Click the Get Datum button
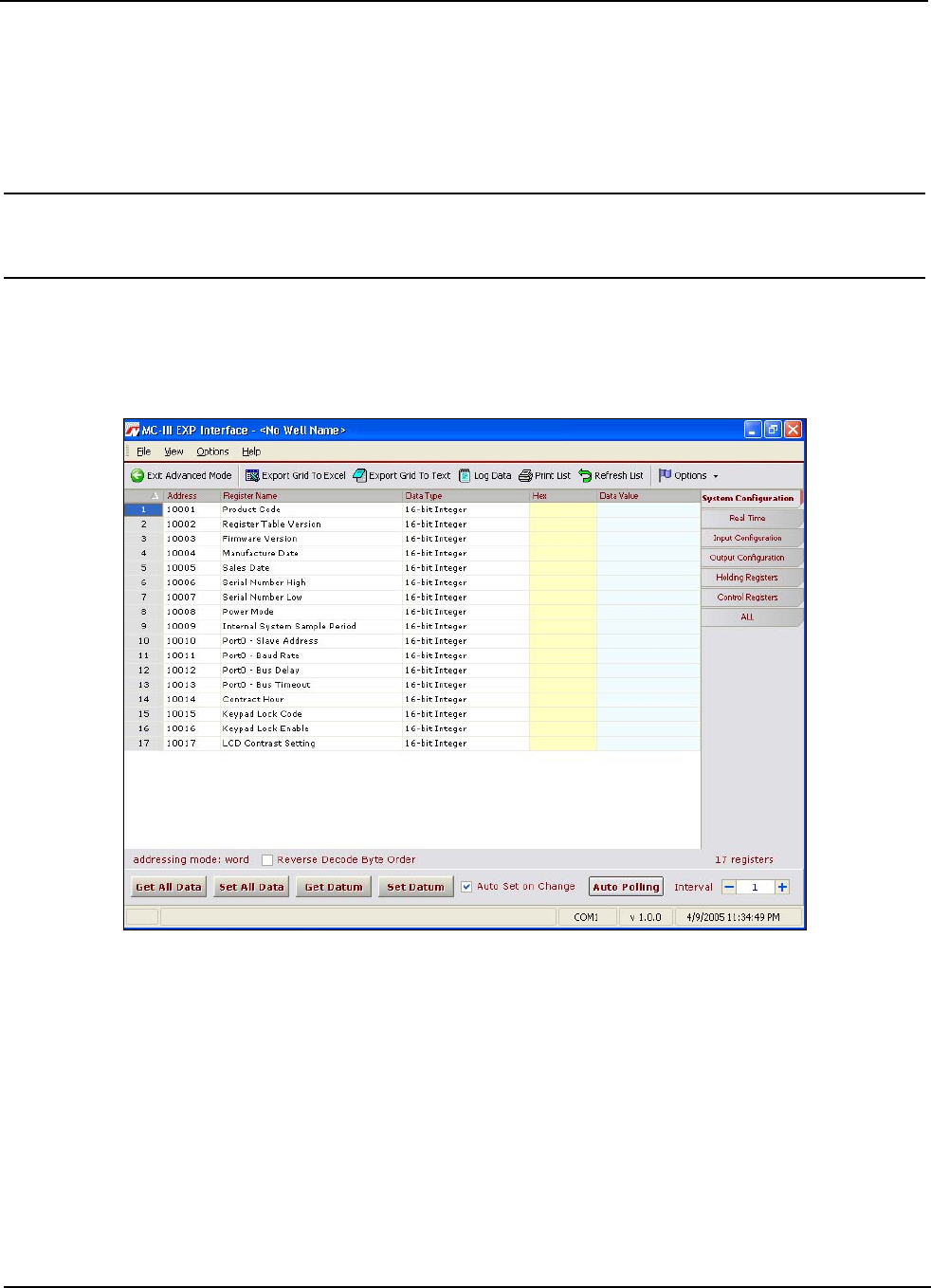Screen dimensions: 931x1288 tap(334, 887)
